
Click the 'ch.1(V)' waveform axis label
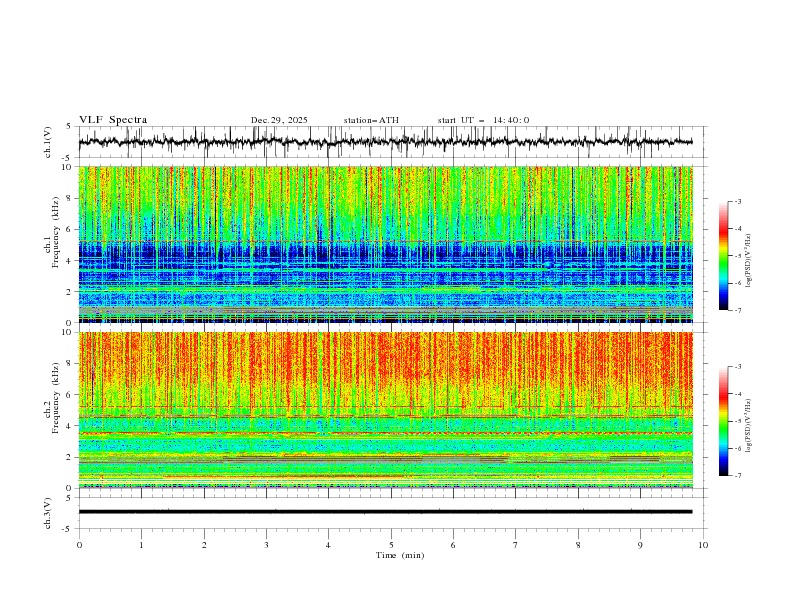(x=48, y=142)
